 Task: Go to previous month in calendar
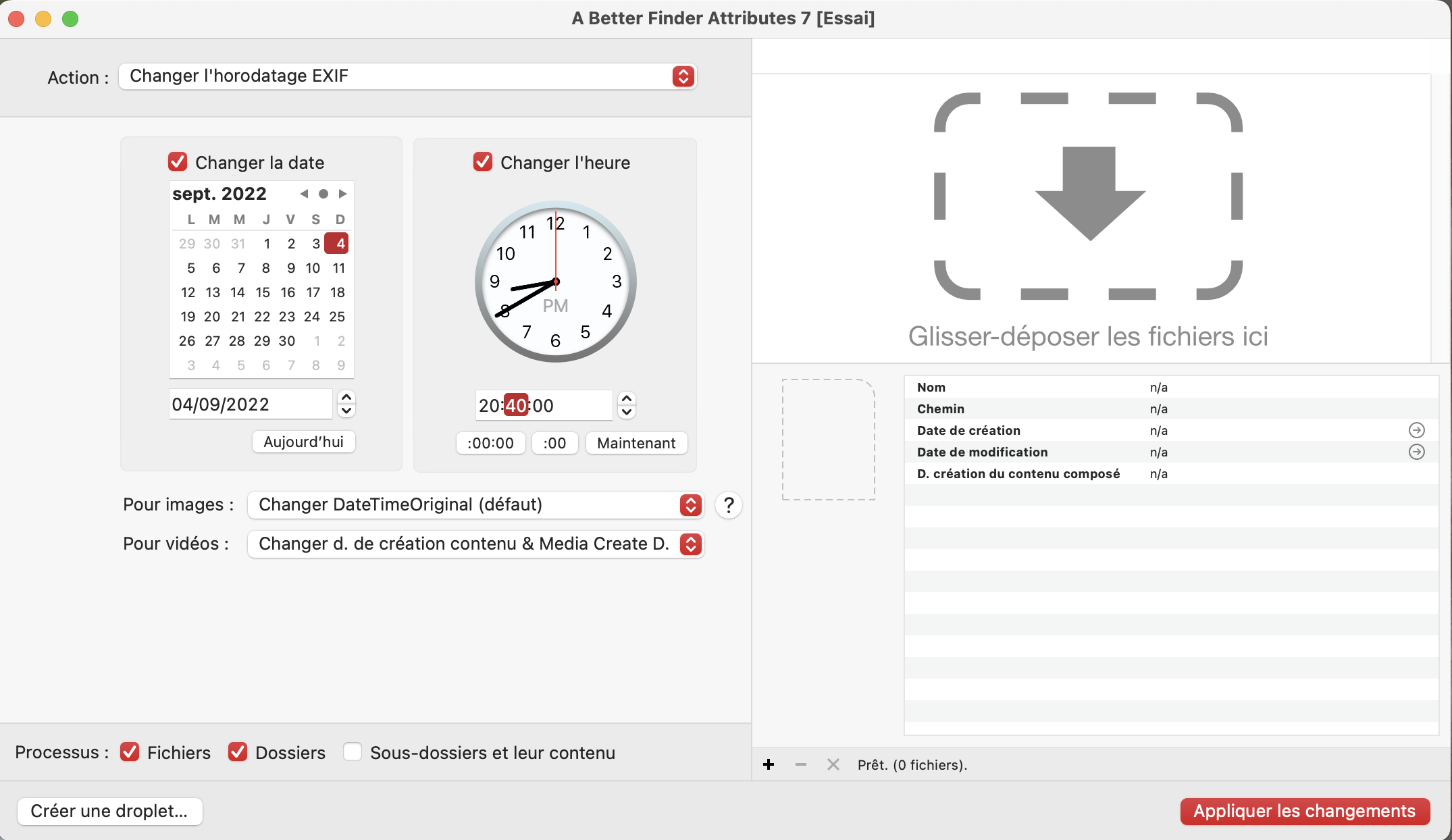click(x=304, y=194)
